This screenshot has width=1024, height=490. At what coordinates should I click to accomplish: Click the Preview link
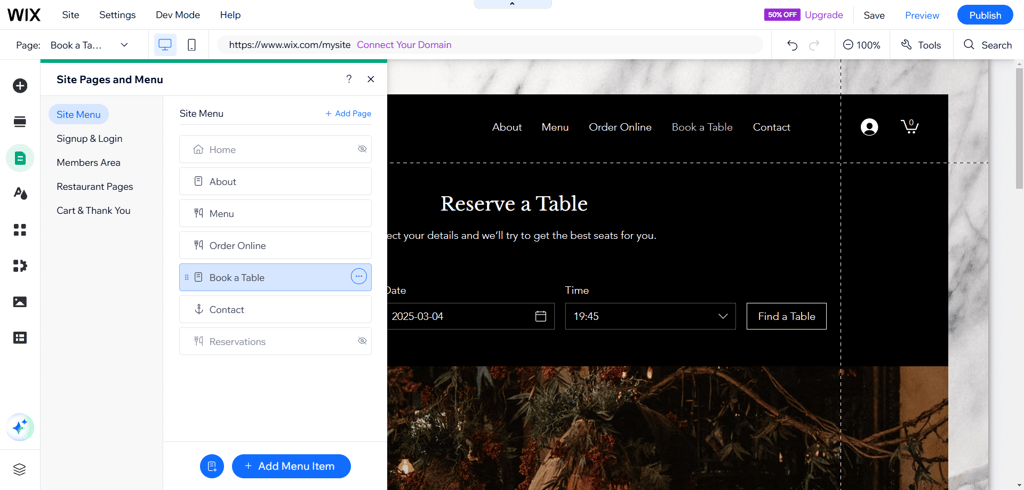[x=922, y=15]
